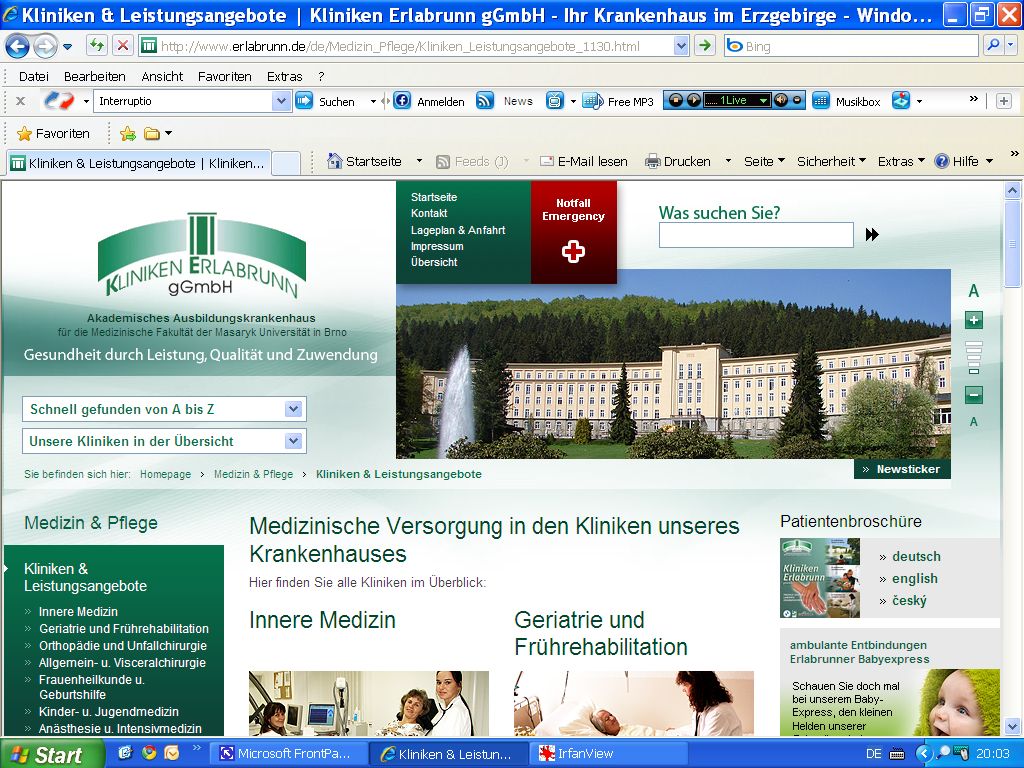Open the Ansicht menu
Screen dimensions: 1024x768
[x=162, y=76]
